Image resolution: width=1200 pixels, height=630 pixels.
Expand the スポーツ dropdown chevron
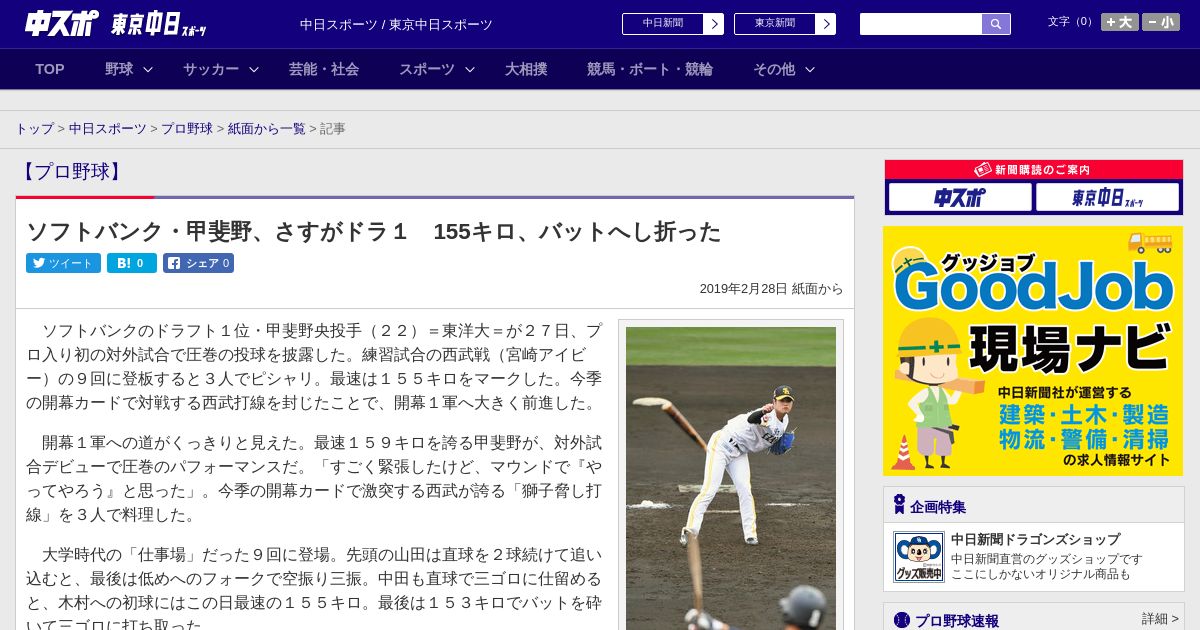[470, 69]
